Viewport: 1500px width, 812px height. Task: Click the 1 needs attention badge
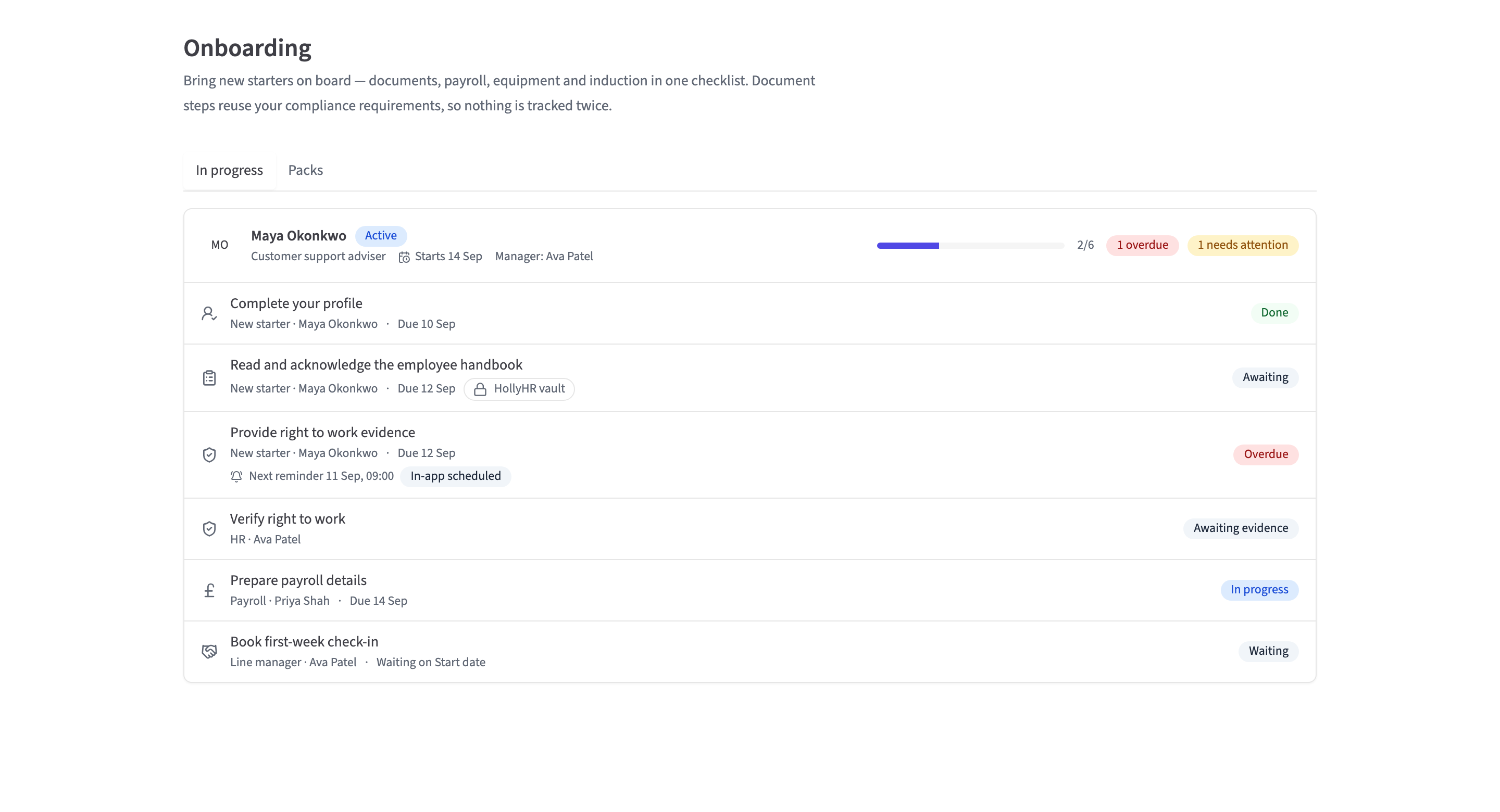[x=1243, y=245]
